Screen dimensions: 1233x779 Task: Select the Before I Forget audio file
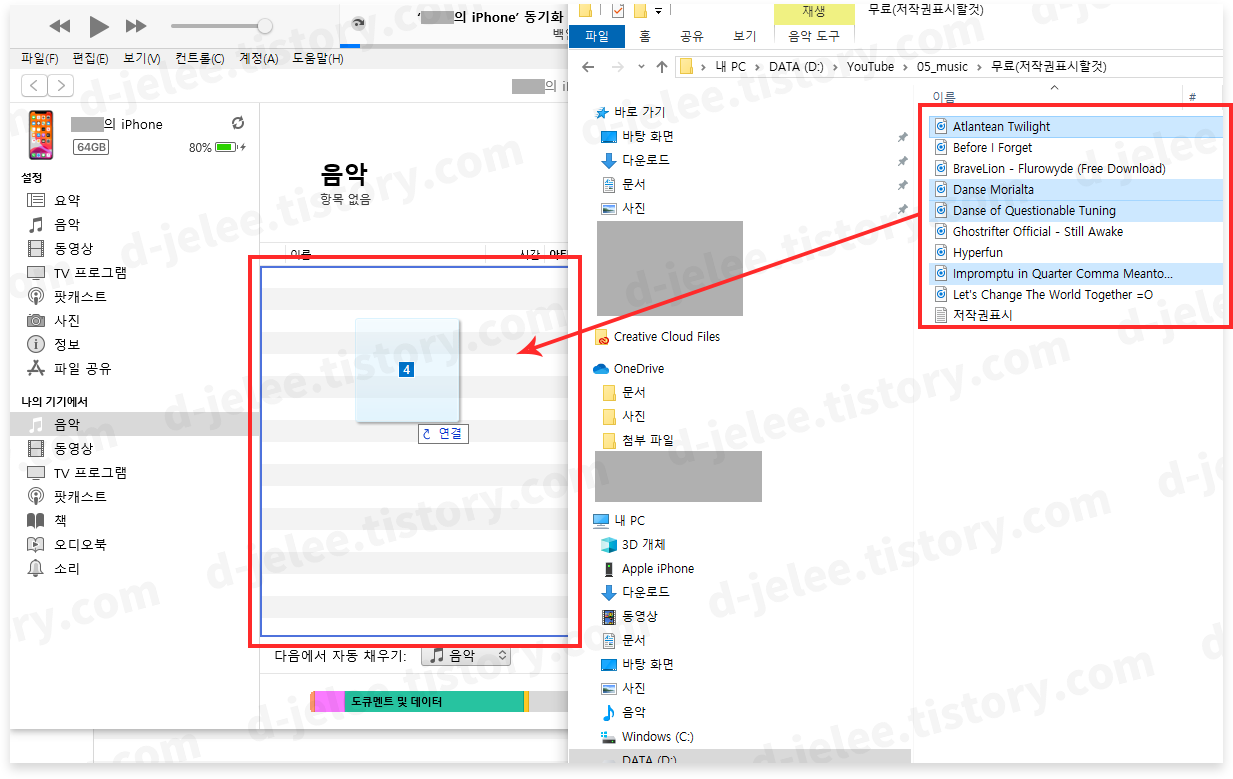[992, 148]
